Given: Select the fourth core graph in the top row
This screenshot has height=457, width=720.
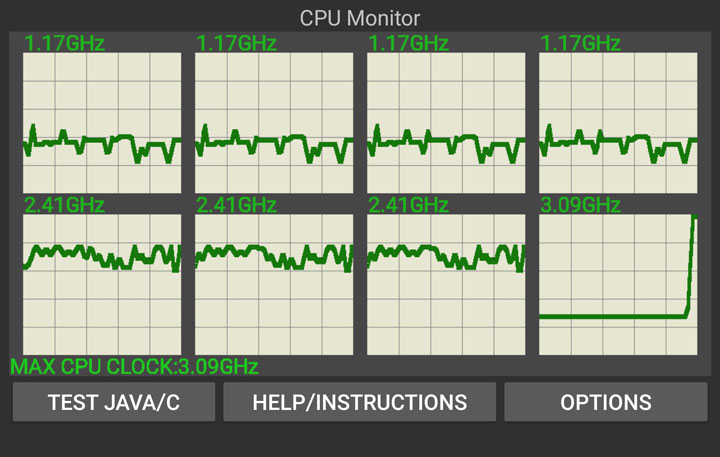Looking at the screenshot, I should click(x=618, y=122).
